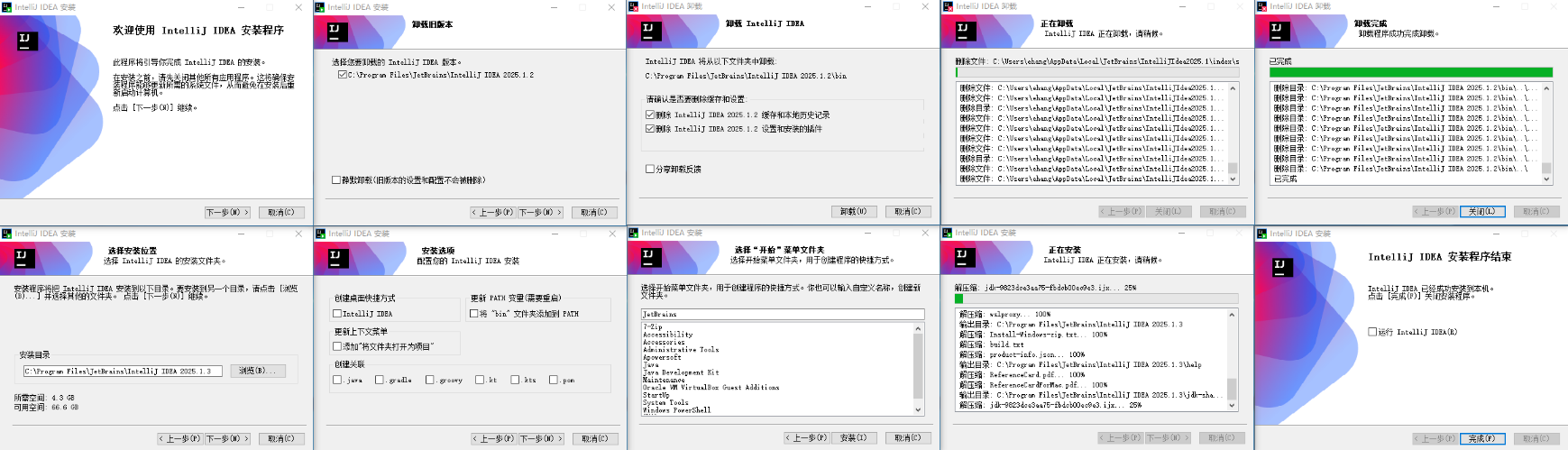Click 下一步(N) in the 选择安装位置 window
Viewport: 1568px width, 450px height.
(227, 438)
